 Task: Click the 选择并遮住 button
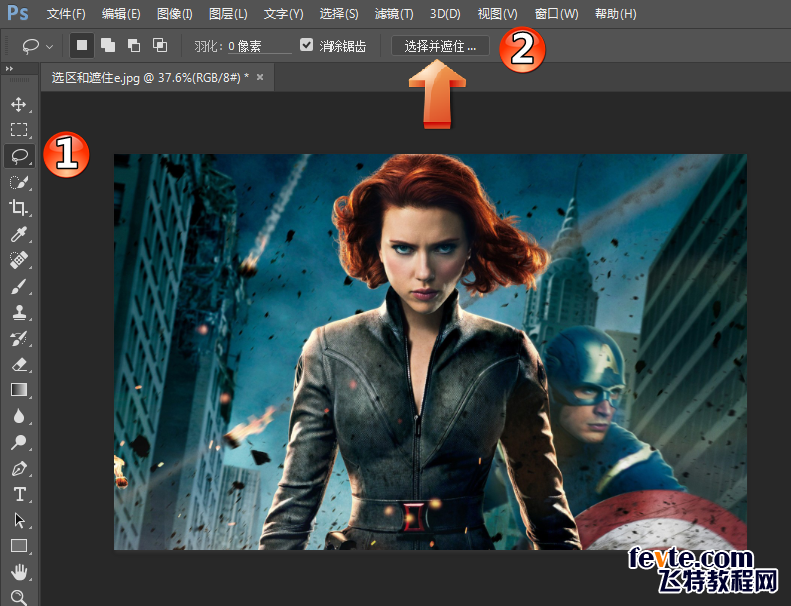[440, 46]
